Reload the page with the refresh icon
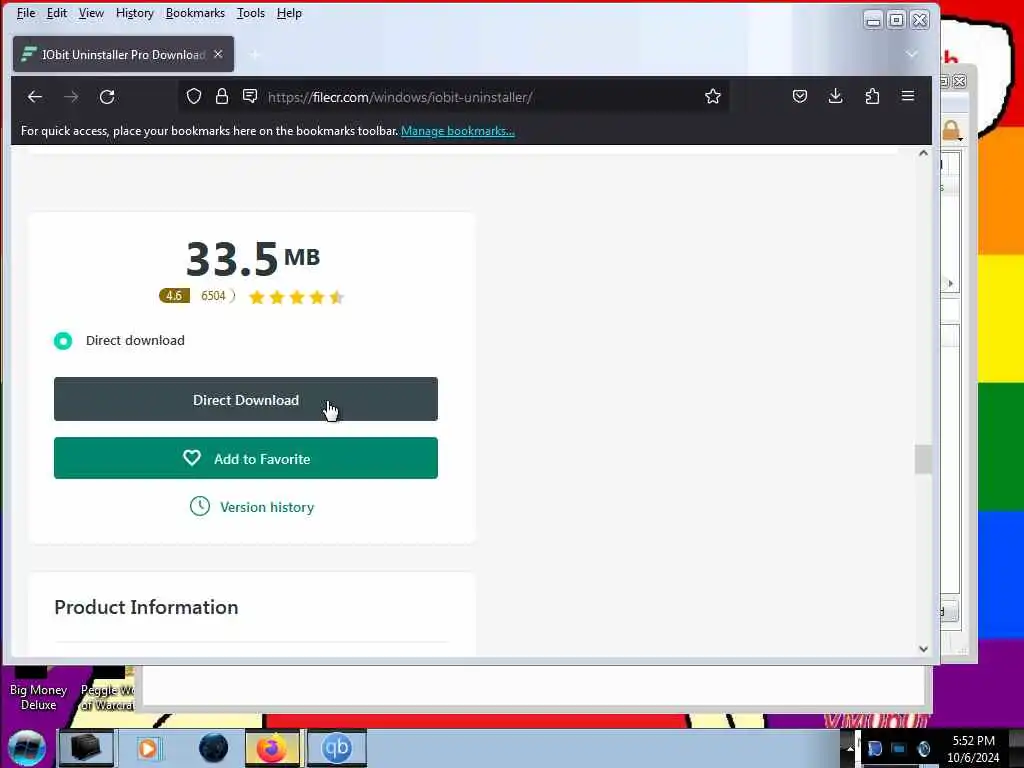This screenshot has width=1024, height=768. [107, 97]
